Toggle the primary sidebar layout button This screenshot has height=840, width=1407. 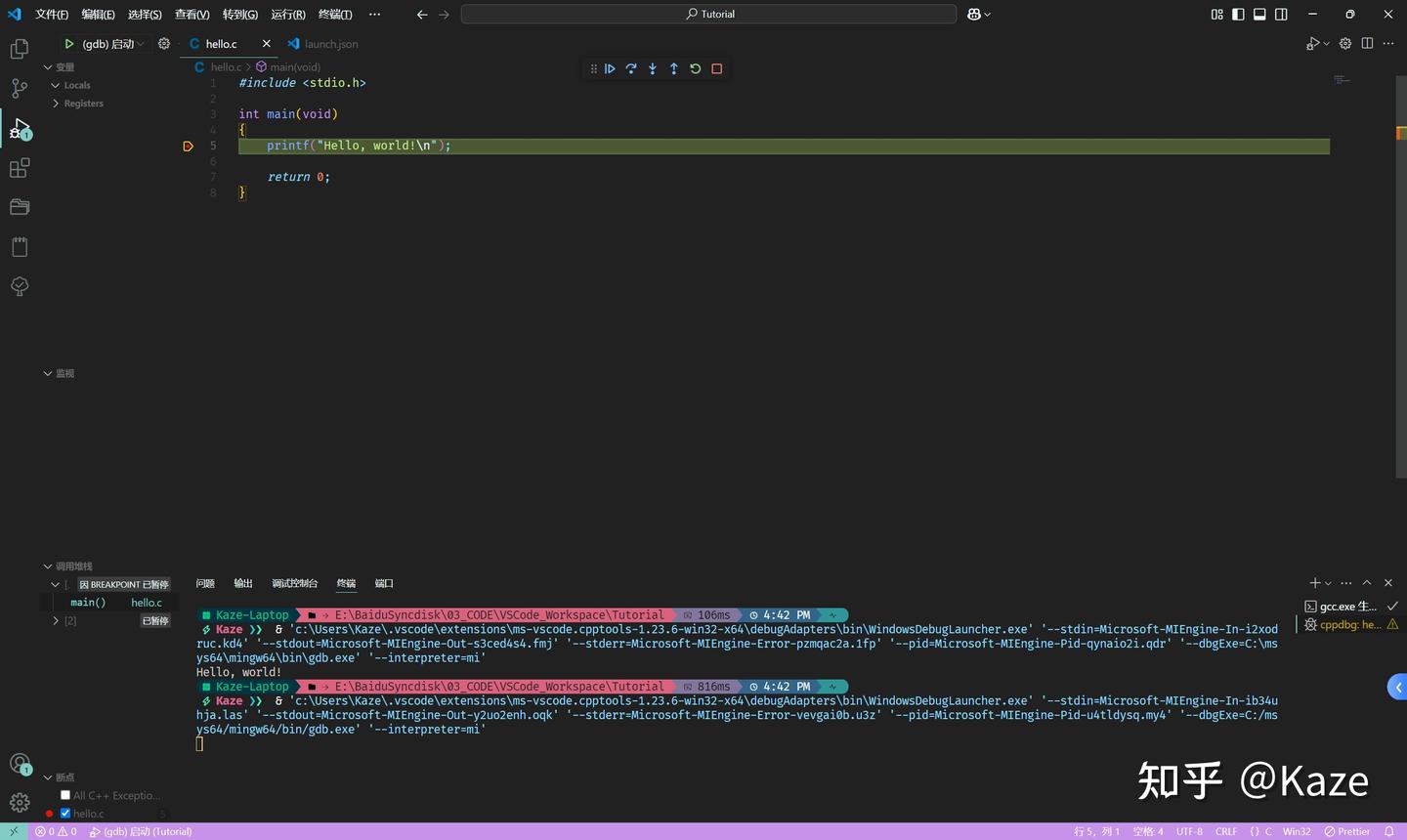[x=1238, y=15]
